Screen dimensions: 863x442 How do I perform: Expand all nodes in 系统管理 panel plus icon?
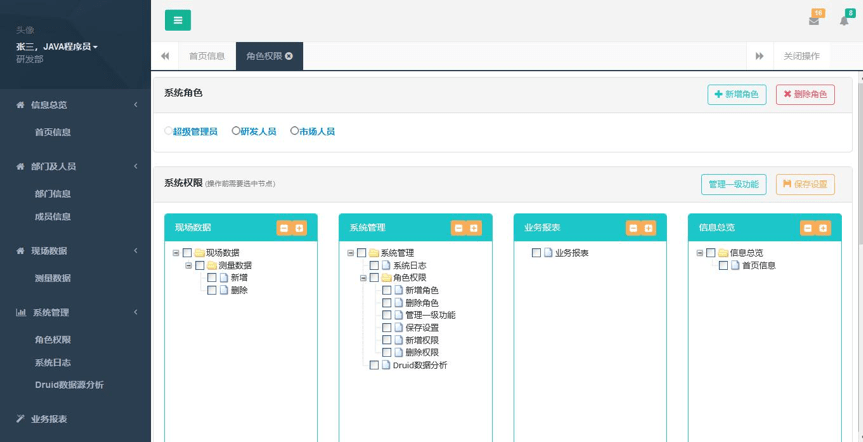coord(474,228)
